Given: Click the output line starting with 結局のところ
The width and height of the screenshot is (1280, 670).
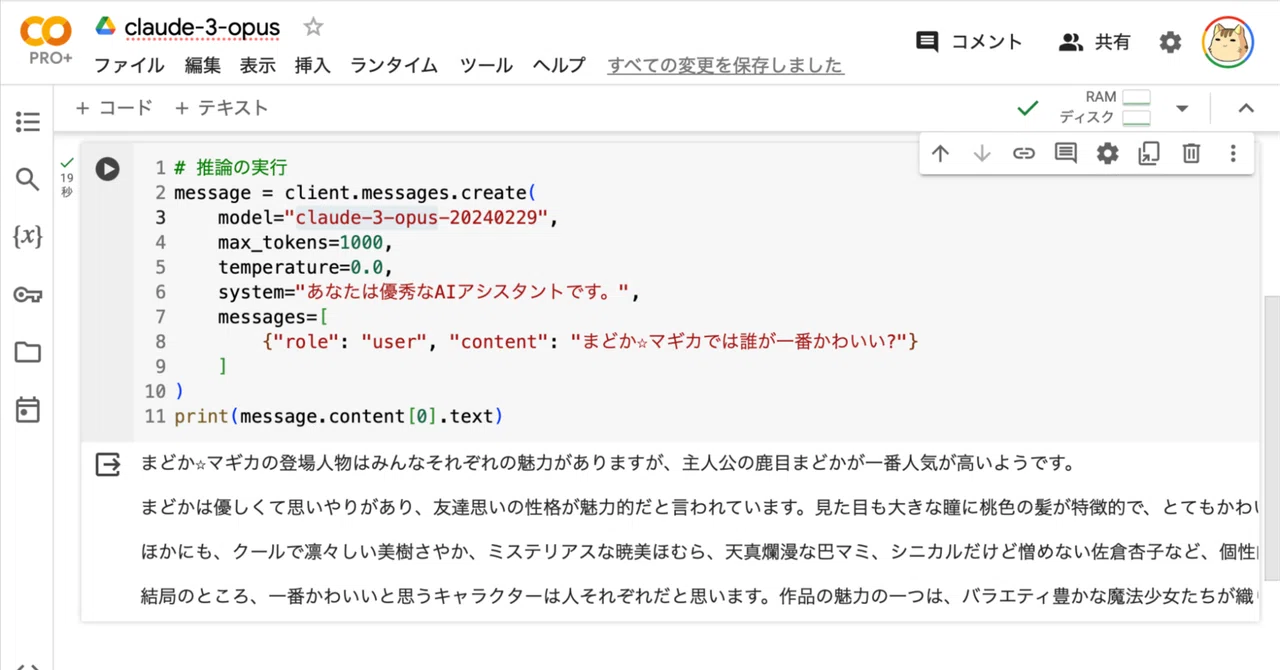Looking at the screenshot, I should (700, 596).
